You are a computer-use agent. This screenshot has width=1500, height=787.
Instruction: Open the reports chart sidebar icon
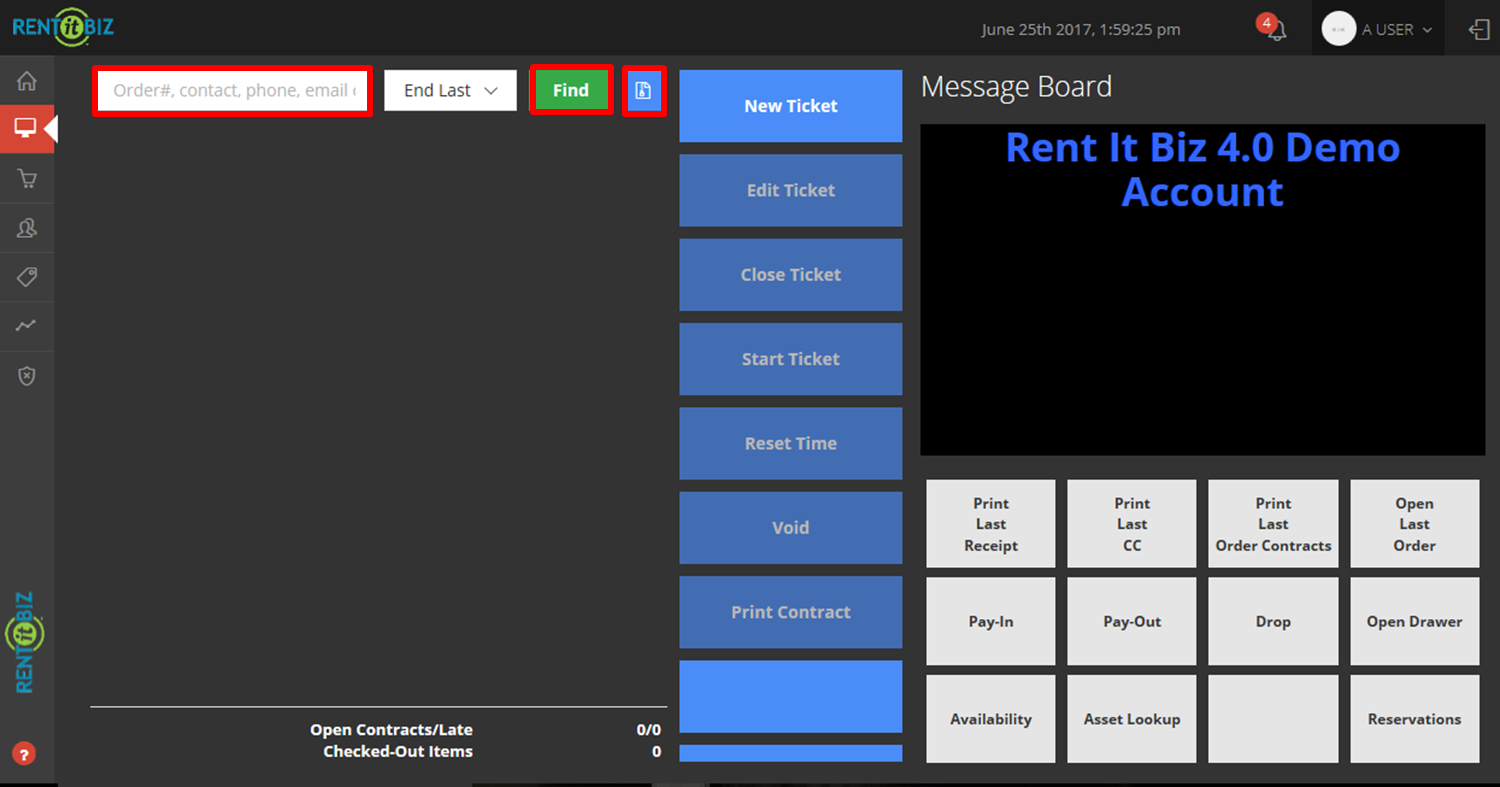27,326
